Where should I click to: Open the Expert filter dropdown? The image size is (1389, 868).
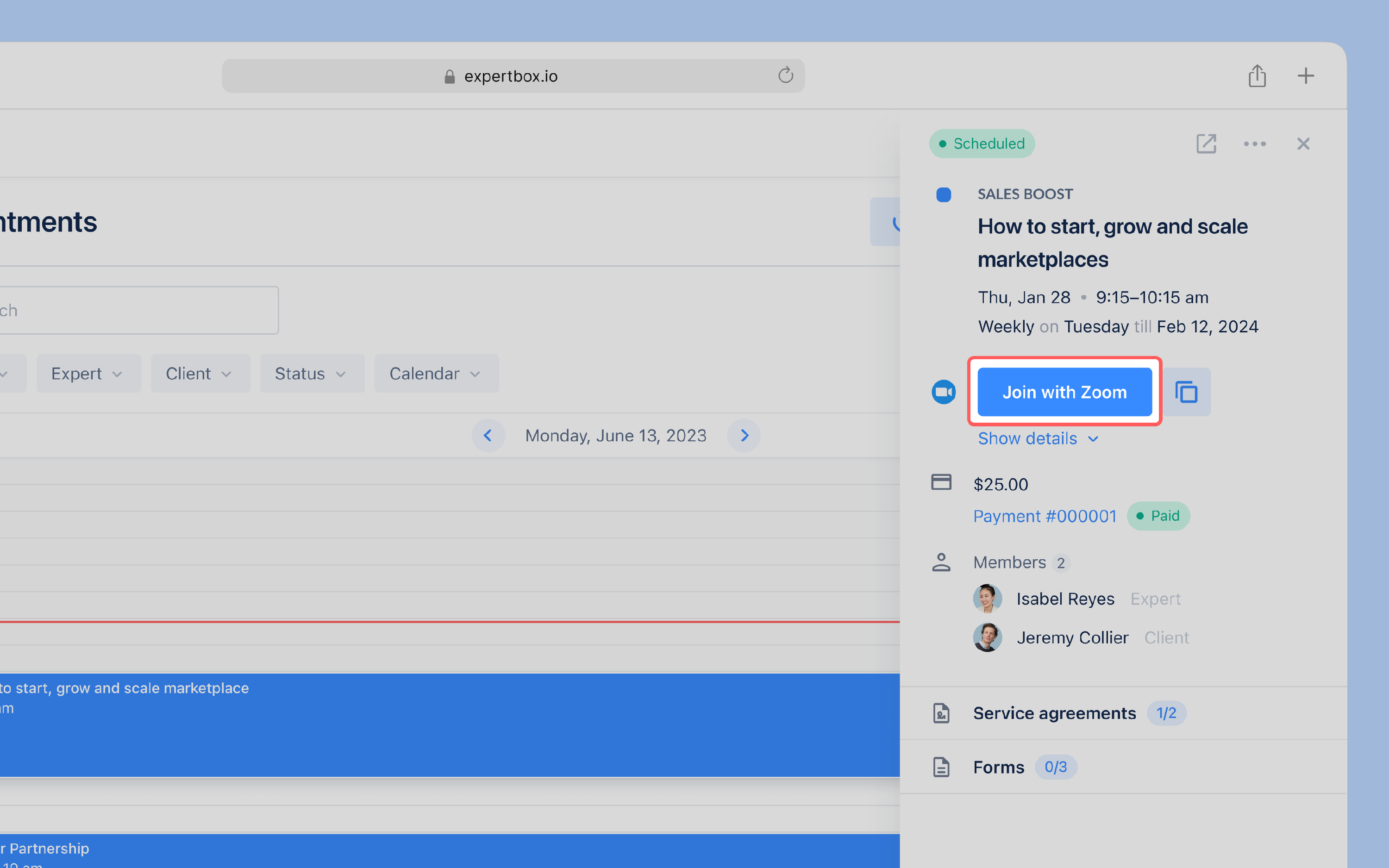pos(88,374)
